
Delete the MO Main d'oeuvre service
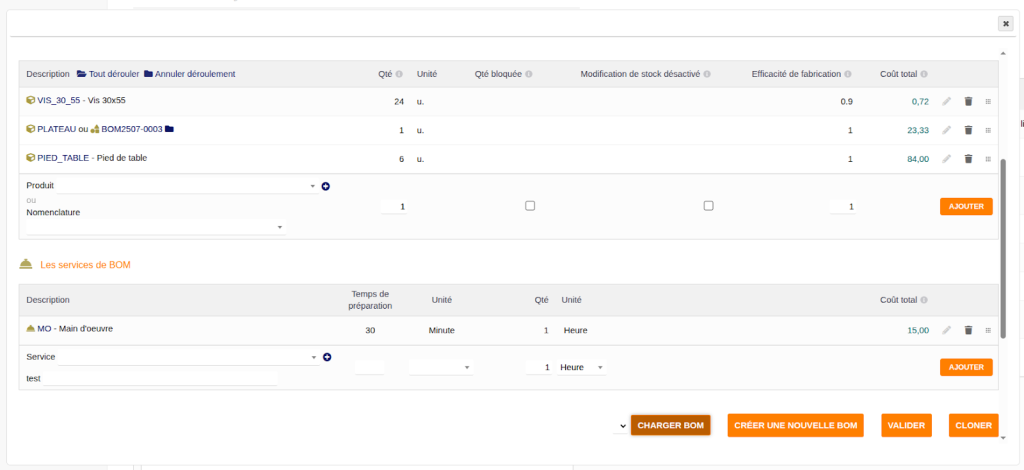(x=968, y=330)
